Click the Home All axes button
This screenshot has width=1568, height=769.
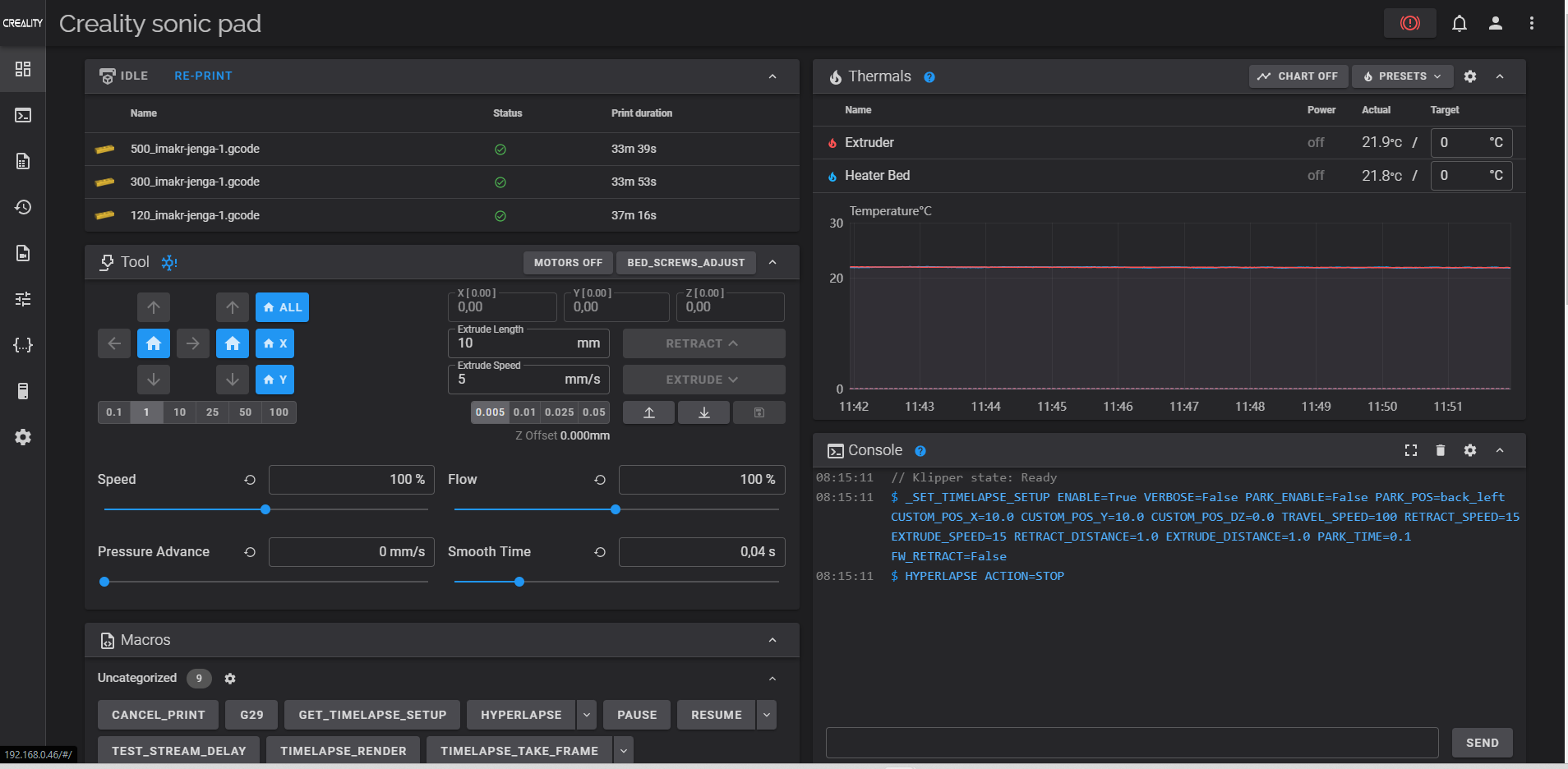point(282,307)
